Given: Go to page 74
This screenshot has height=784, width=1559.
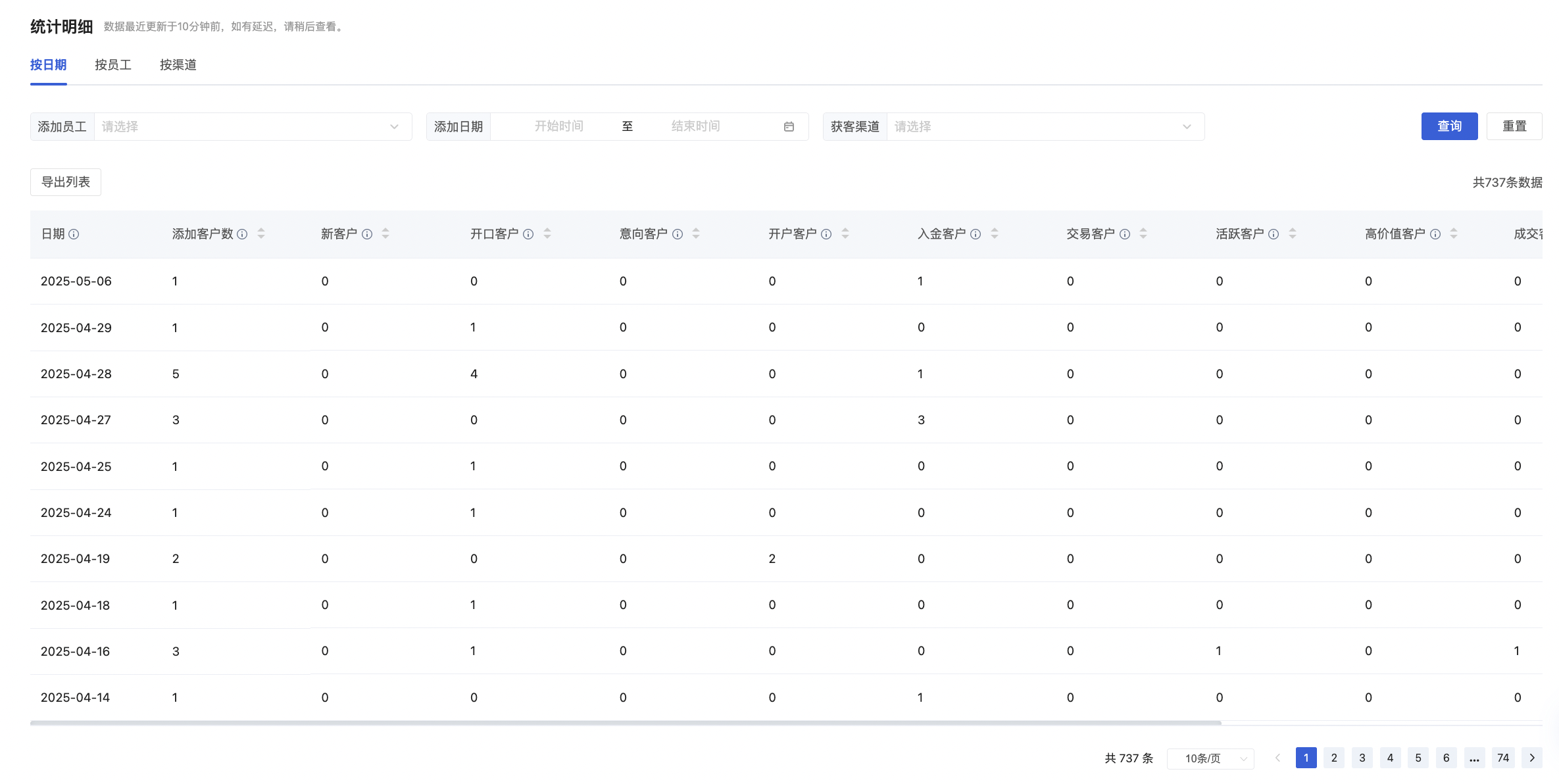Looking at the screenshot, I should tap(1503, 758).
